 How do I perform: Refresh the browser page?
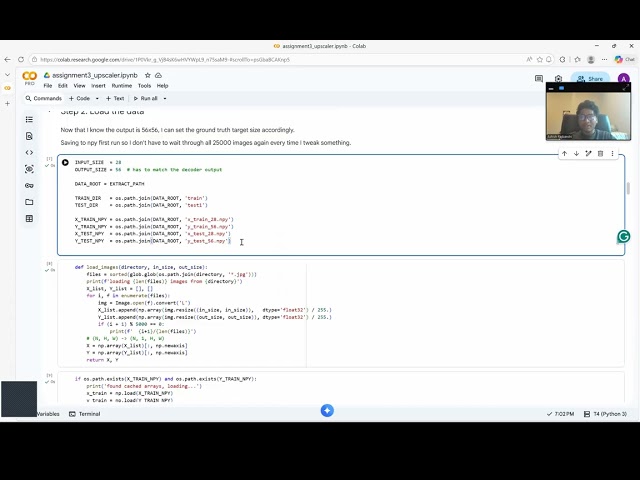click(x=21, y=60)
